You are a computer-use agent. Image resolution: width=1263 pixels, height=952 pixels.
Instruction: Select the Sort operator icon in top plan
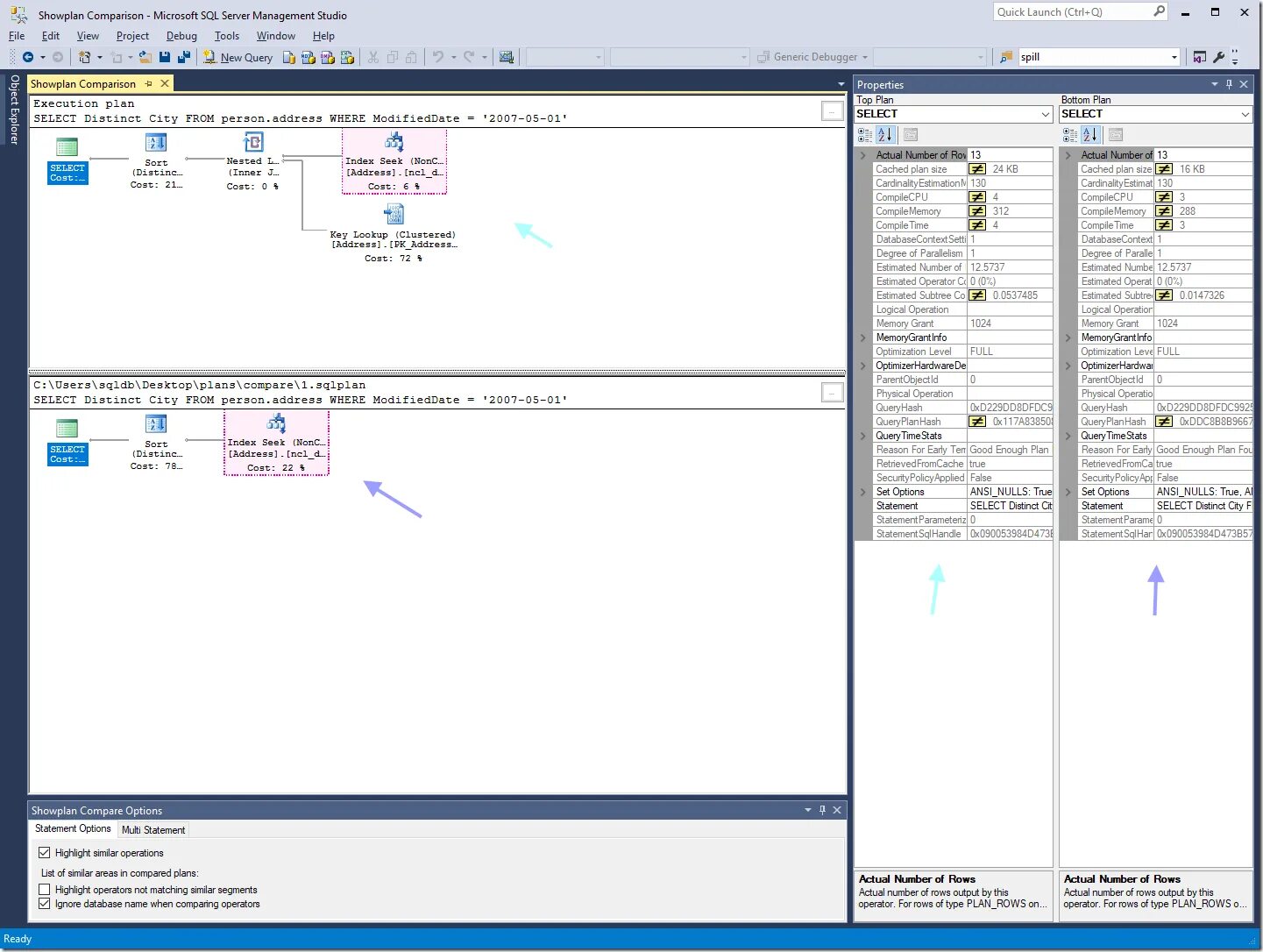click(x=156, y=143)
